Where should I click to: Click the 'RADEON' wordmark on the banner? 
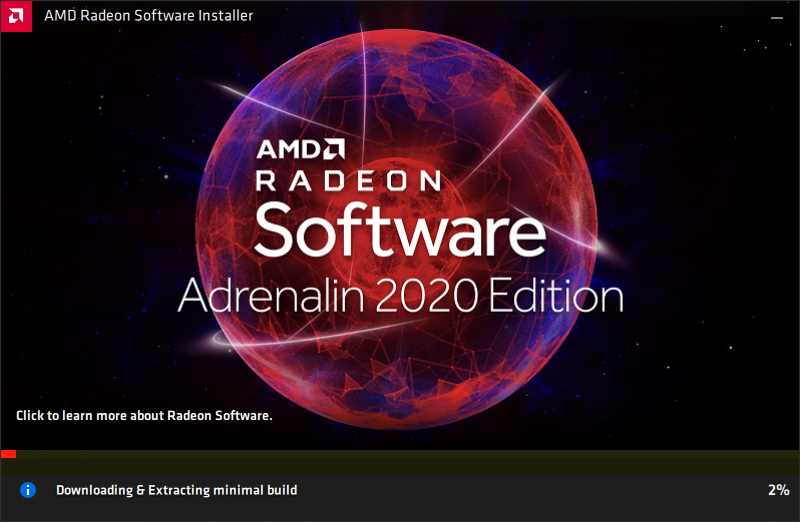(x=348, y=181)
